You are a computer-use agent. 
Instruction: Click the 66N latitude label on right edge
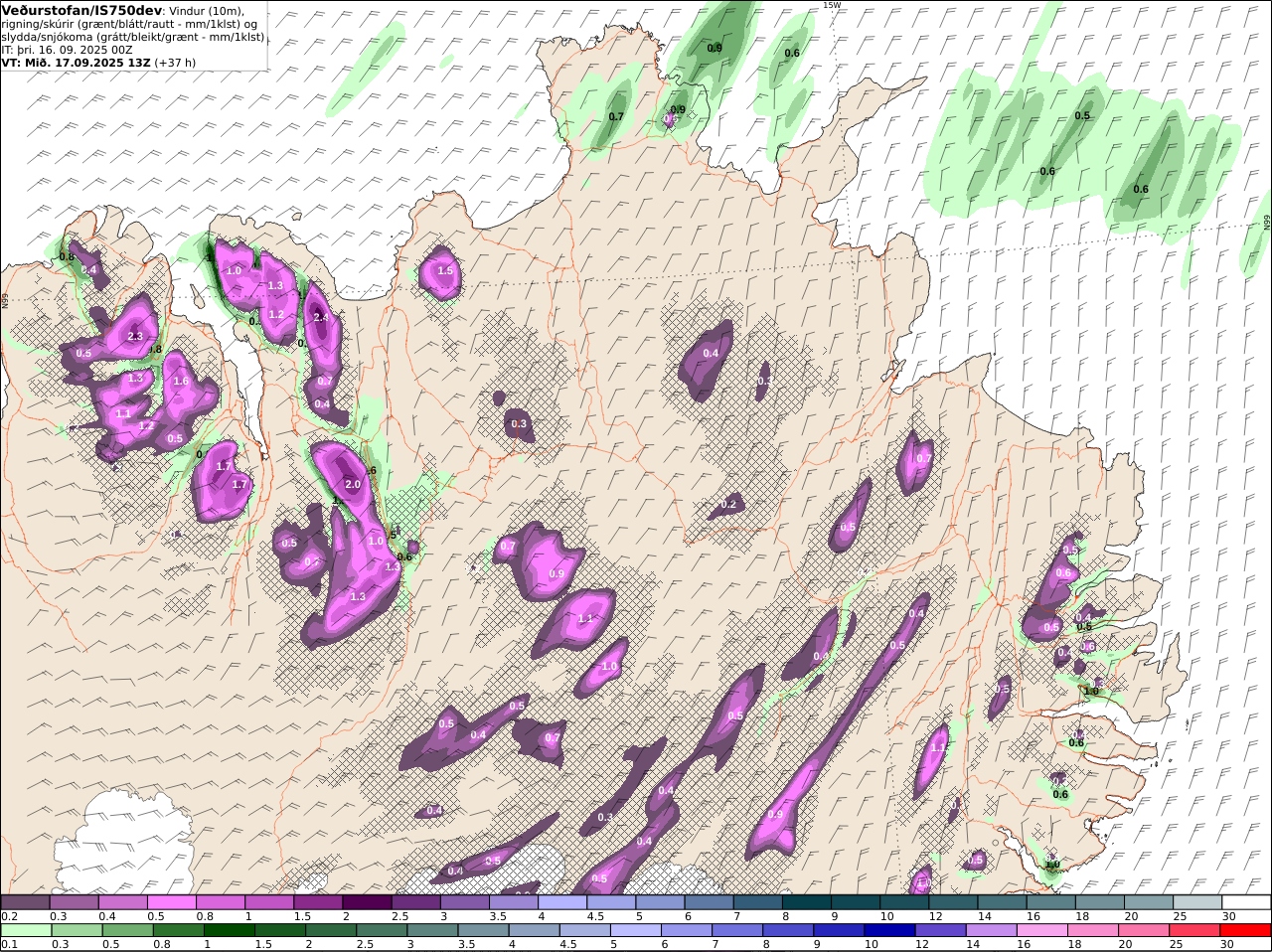click(1266, 224)
